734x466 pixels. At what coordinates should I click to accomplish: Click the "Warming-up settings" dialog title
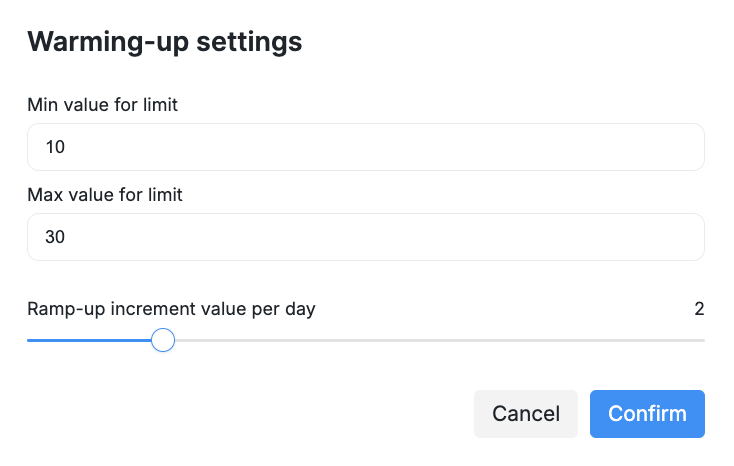[x=165, y=42]
